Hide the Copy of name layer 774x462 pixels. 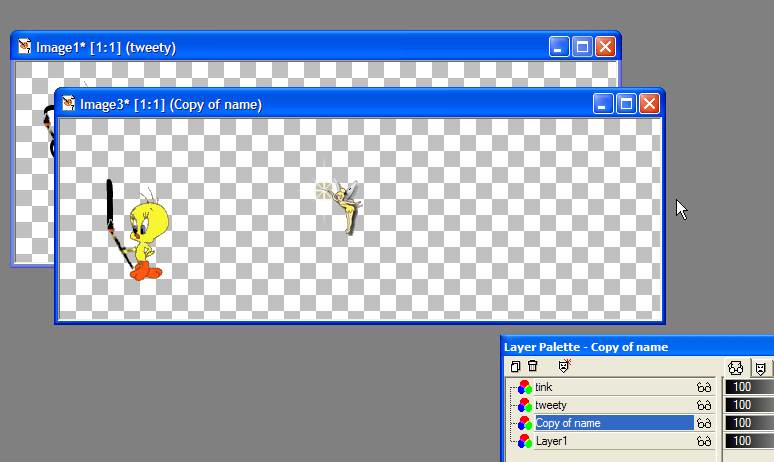click(x=704, y=424)
